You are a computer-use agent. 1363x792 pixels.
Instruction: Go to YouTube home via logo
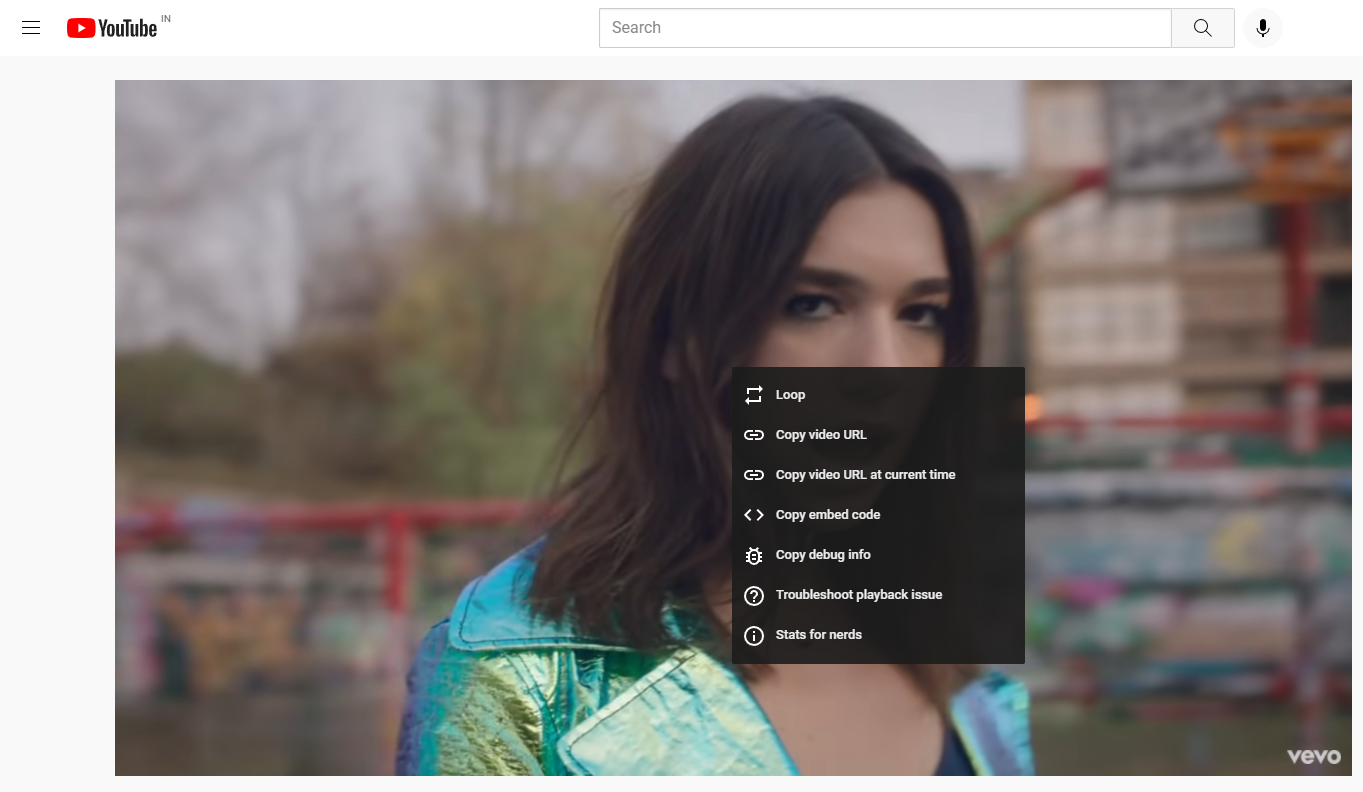[112, 28]
